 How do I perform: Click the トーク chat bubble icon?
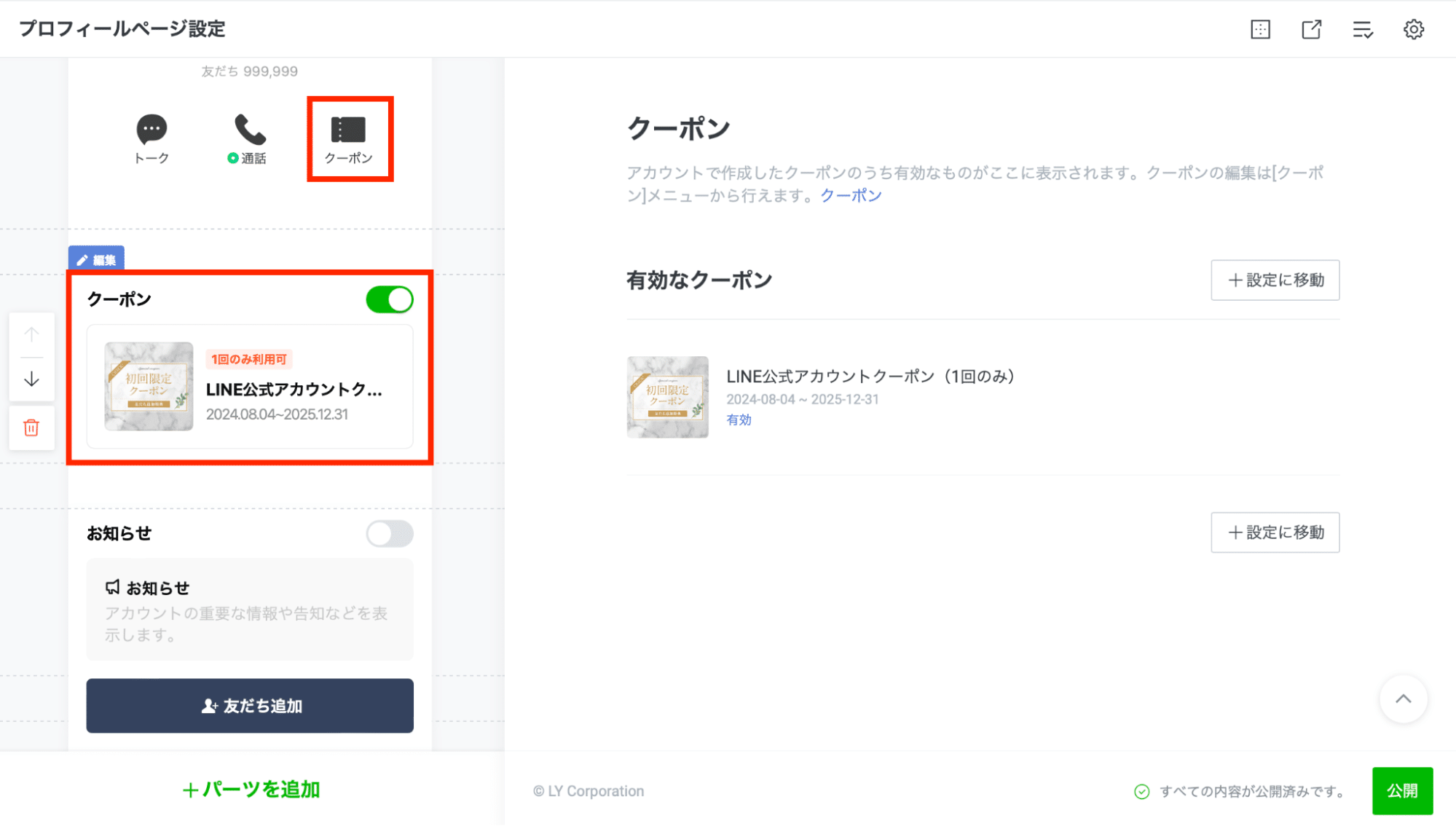point(151,130)
